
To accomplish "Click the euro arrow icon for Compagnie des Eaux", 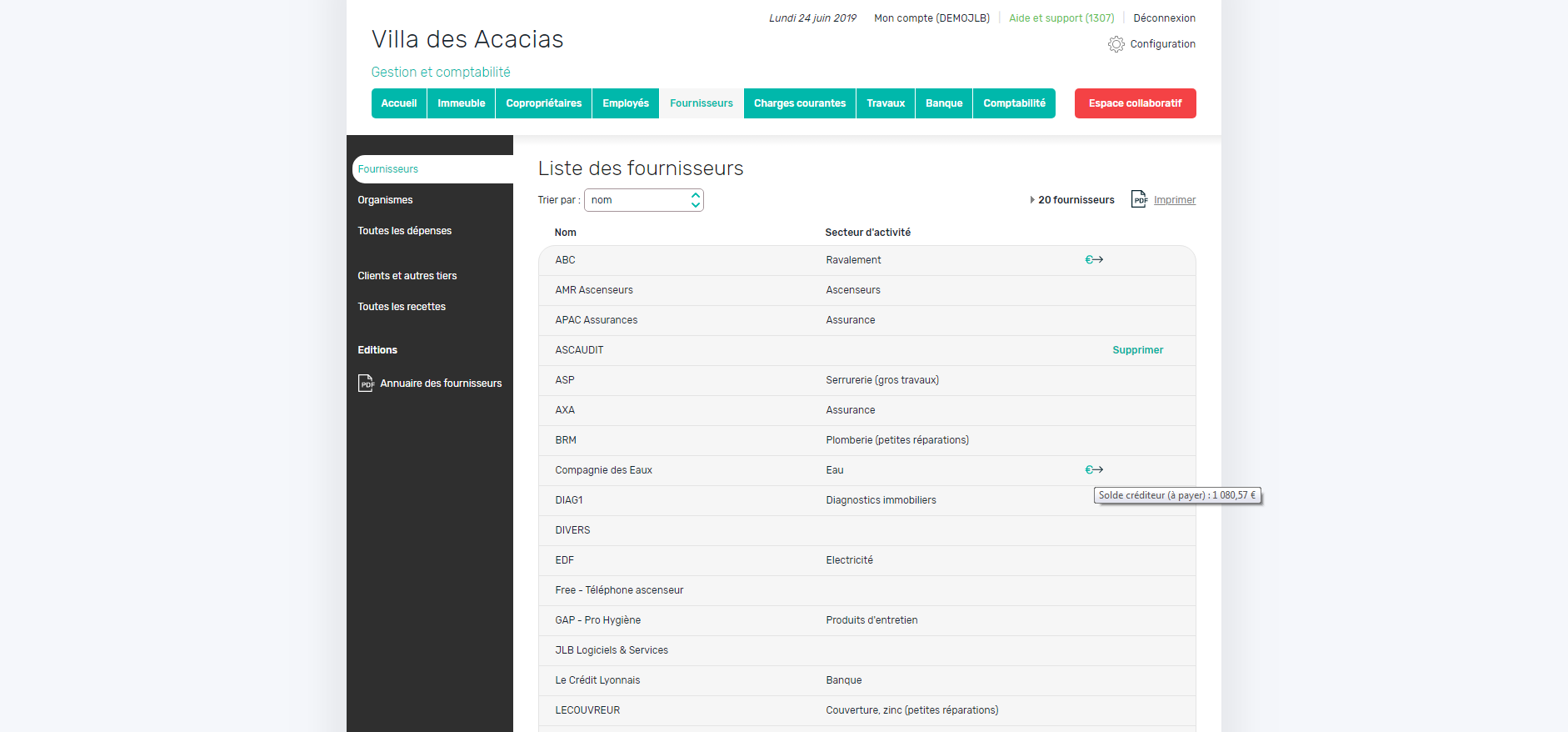I will coord(1094,469).
